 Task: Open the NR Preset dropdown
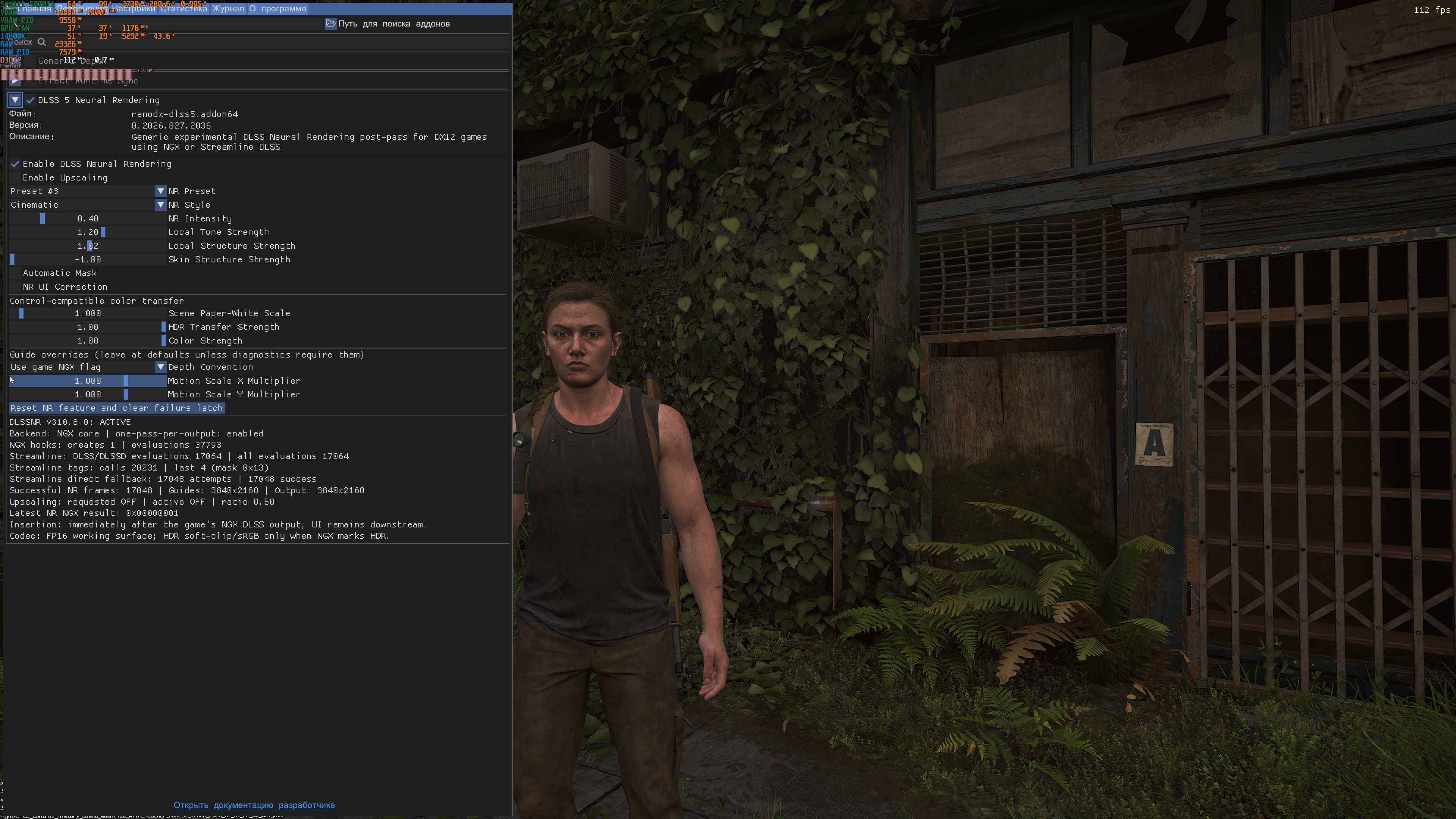[88, 191]
